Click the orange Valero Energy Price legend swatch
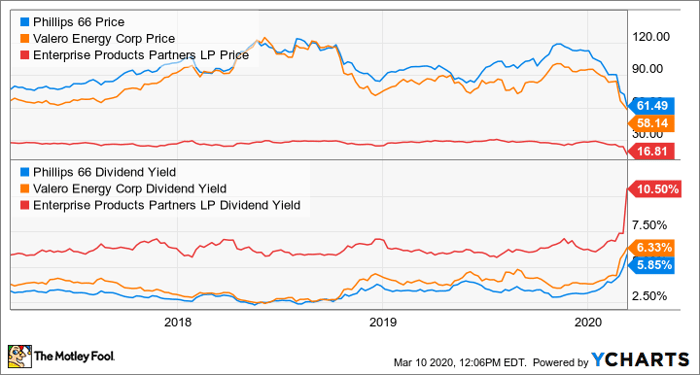 pos(24,38)
